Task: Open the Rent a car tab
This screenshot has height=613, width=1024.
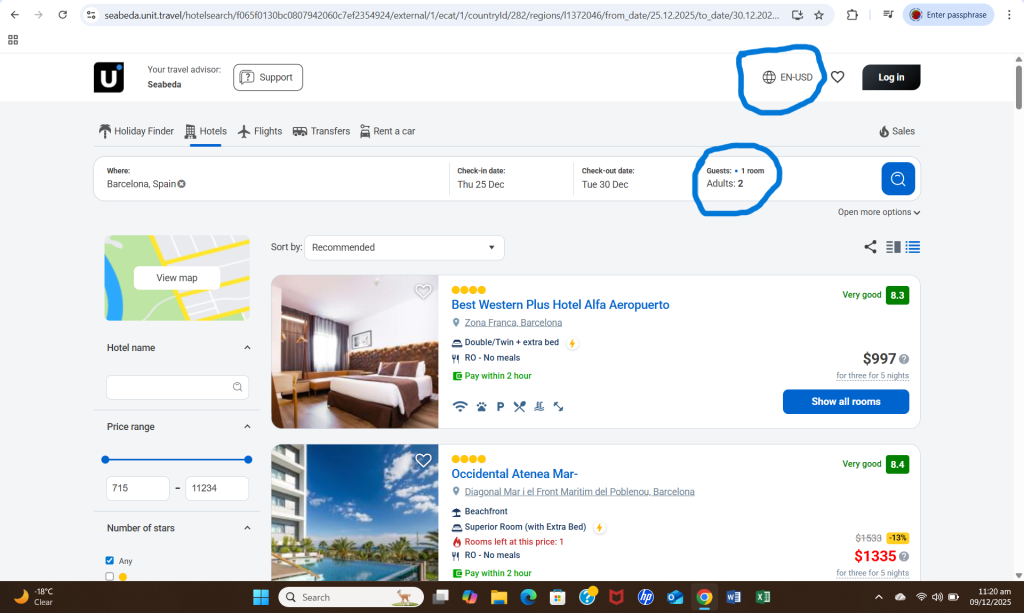Action: 388,130
